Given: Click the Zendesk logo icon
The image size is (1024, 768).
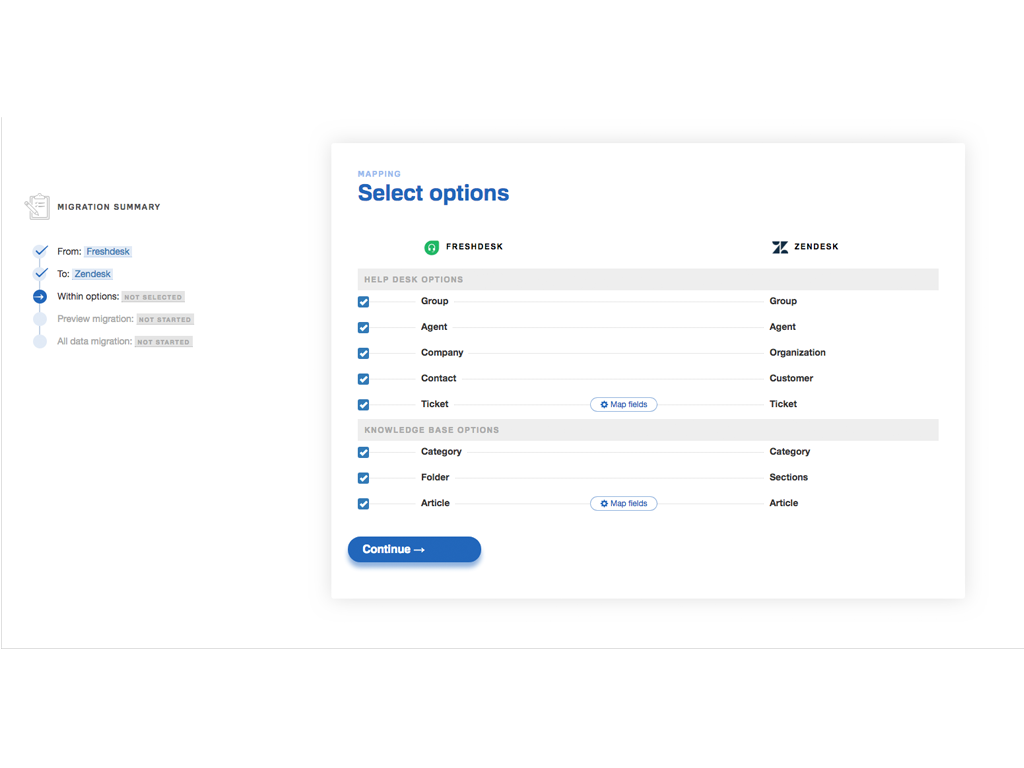Looking at the screenshot, I should click(780, 247).
